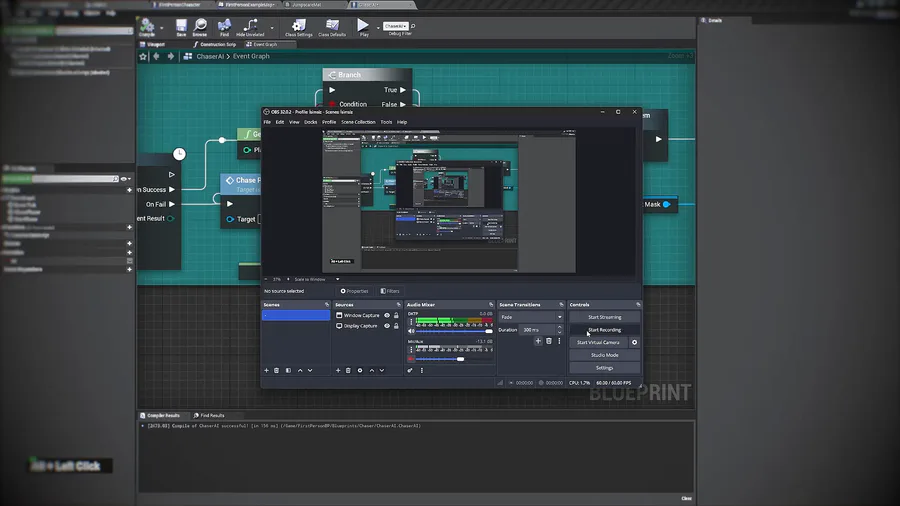This screenshot has height=506, width=900.
Task: Open source Filters button
Action: coord(390,291)
